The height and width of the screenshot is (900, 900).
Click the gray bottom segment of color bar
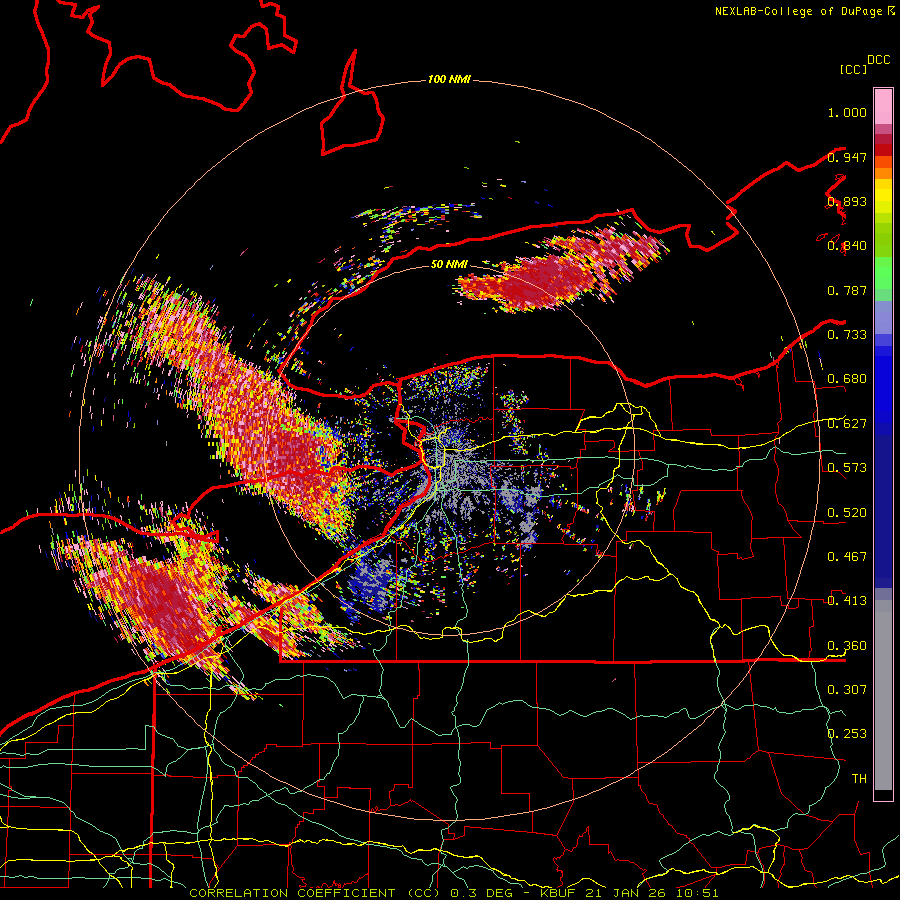pos(883,695)
